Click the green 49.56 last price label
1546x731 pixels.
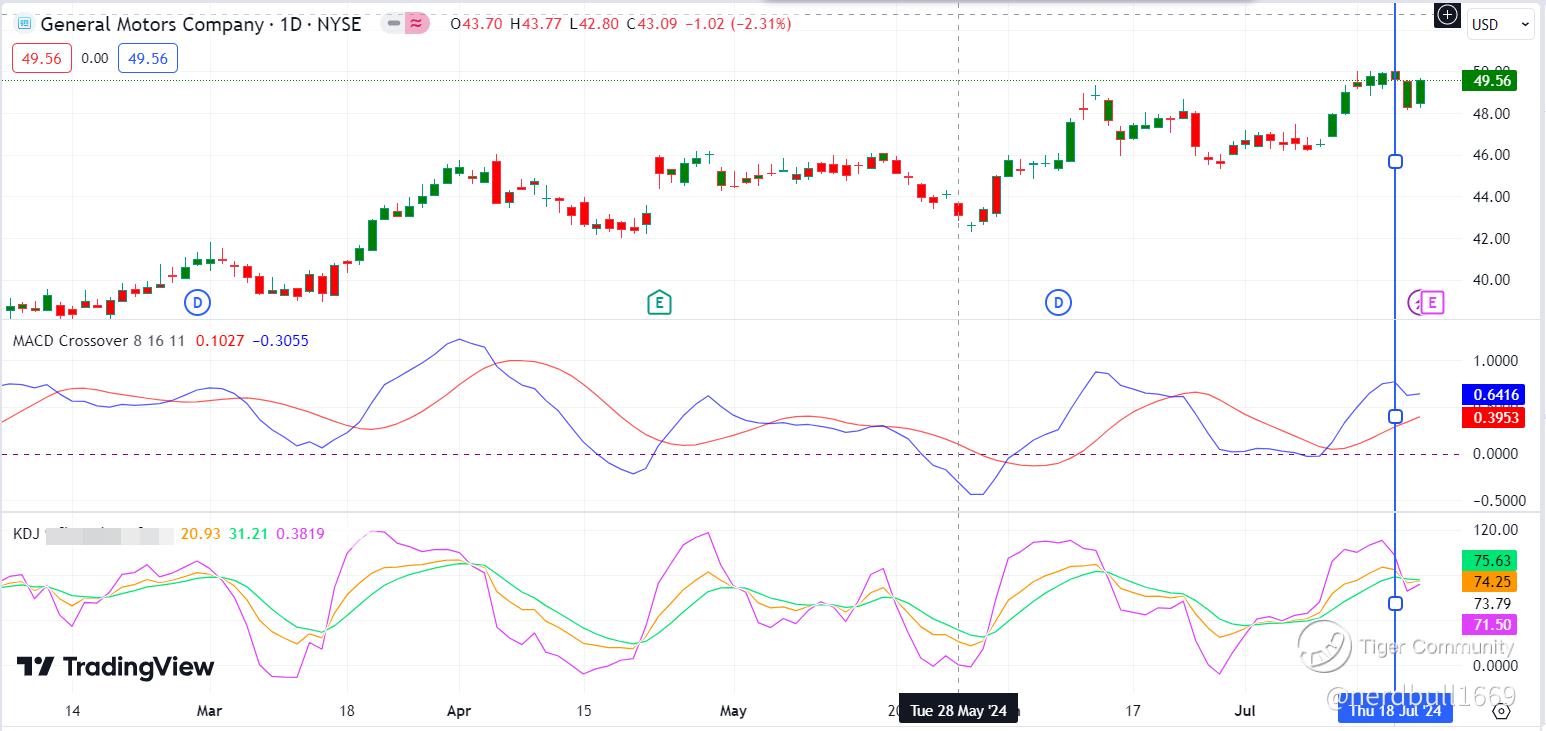1488,80
